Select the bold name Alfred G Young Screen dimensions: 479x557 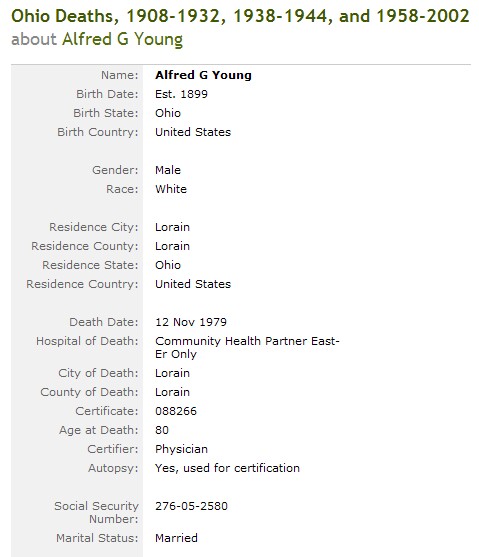(203, 75)
